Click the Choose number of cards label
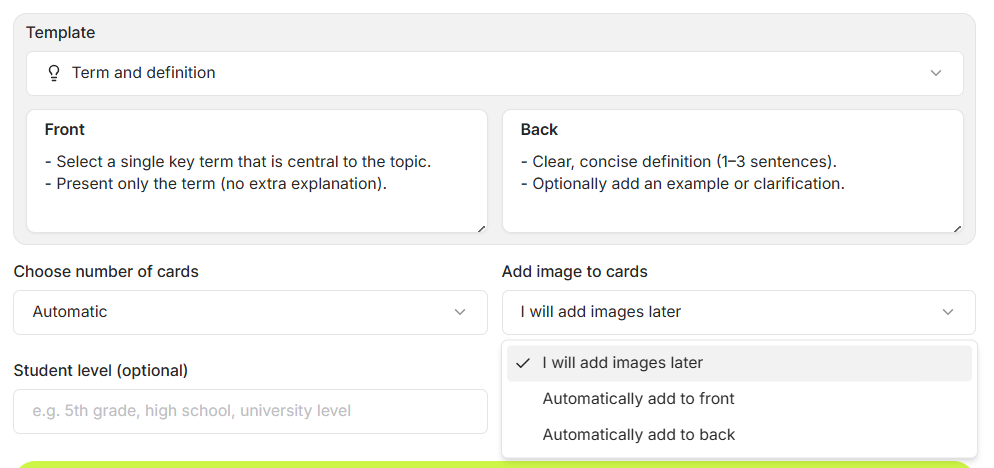 pos(106,271)
